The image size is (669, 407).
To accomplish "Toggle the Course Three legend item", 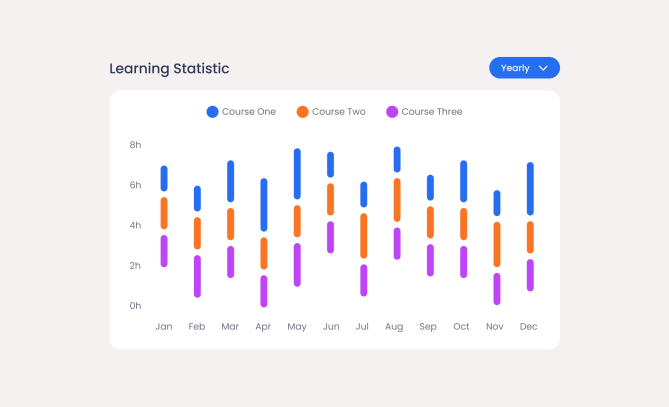I will pyautogui.click(x=425, y=112).
